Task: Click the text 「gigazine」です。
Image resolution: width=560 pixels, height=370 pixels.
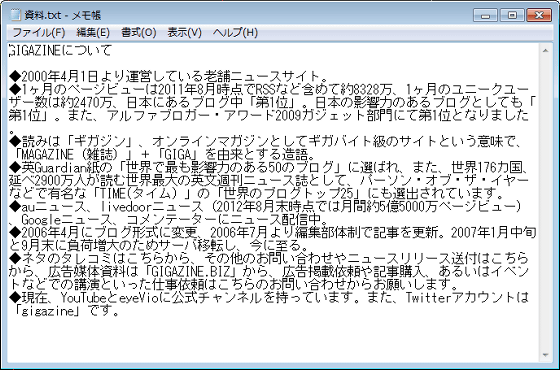Action: (x=67, y=310)
